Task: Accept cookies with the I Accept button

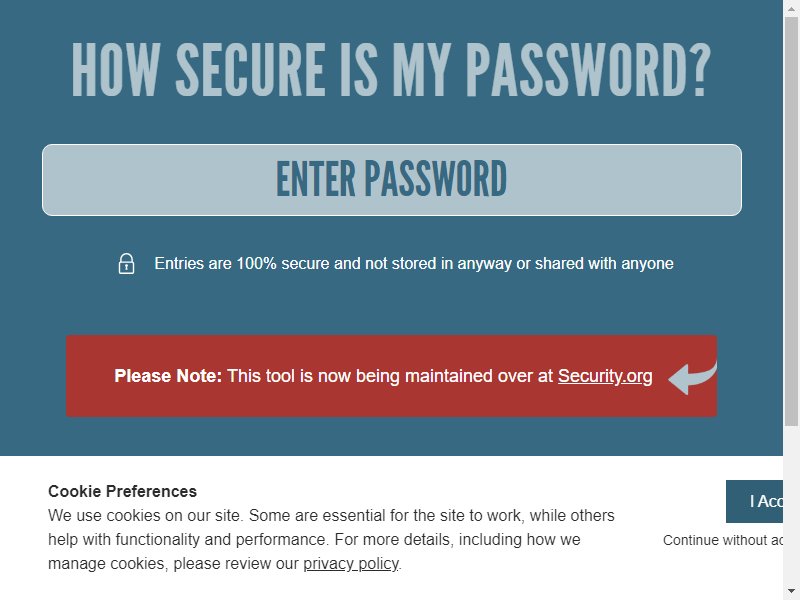Action: (755, 502)
